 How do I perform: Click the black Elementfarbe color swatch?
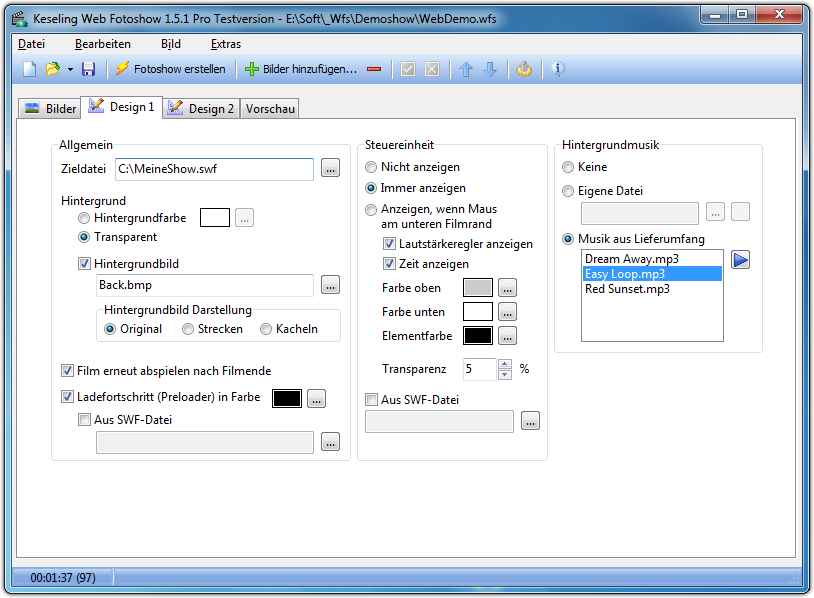coord(478,336)
